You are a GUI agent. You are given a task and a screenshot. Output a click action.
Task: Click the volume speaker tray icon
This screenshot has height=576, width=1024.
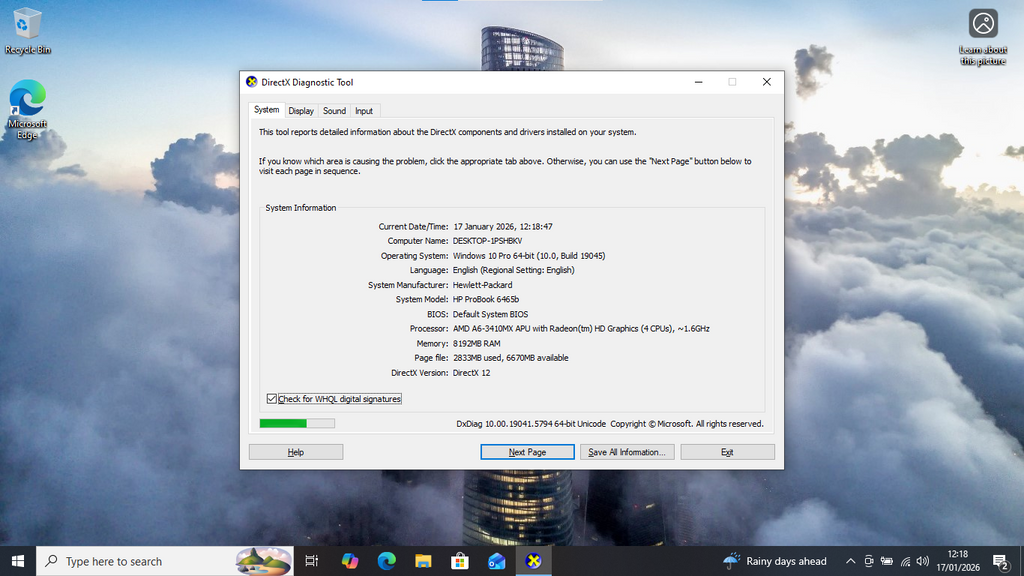click(x=922, y=561)
